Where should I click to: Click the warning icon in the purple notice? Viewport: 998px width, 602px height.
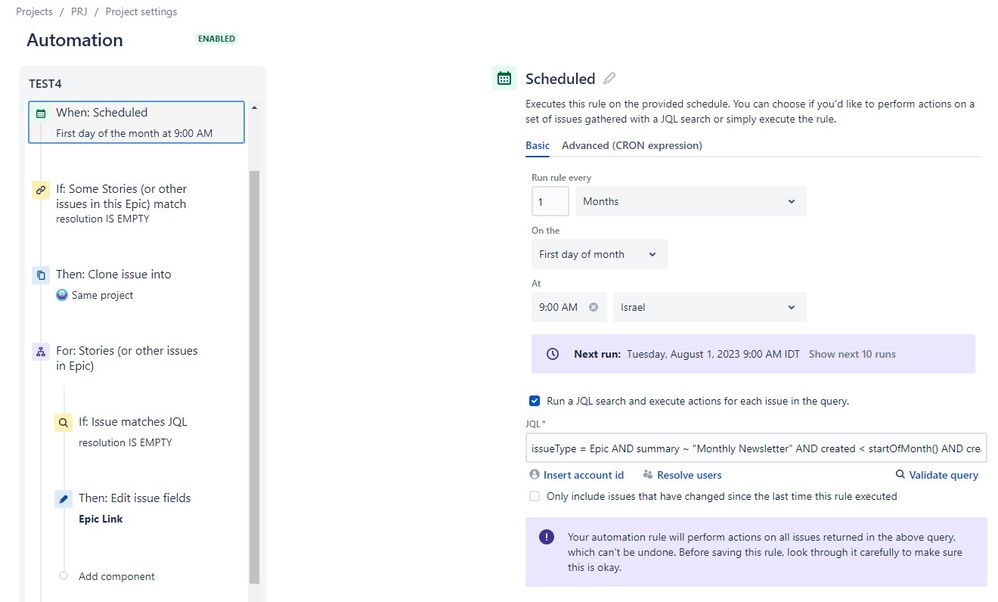click(x=546, y=537)
